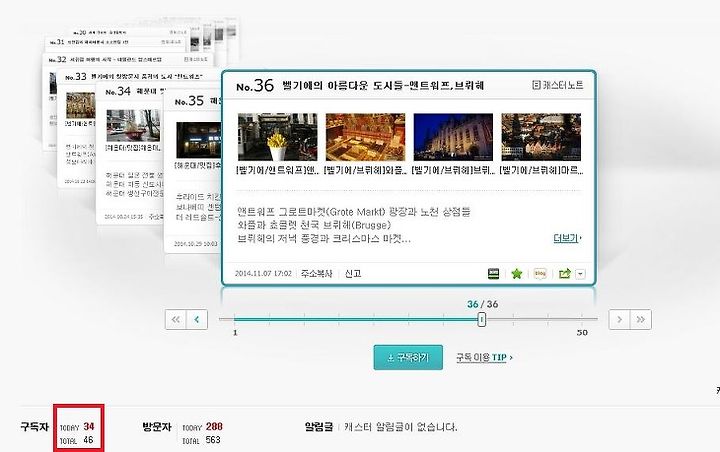Click the No.34 card street thumbnail
The image size is (720, 452).
pyautogui.click(x=134, y=125)
